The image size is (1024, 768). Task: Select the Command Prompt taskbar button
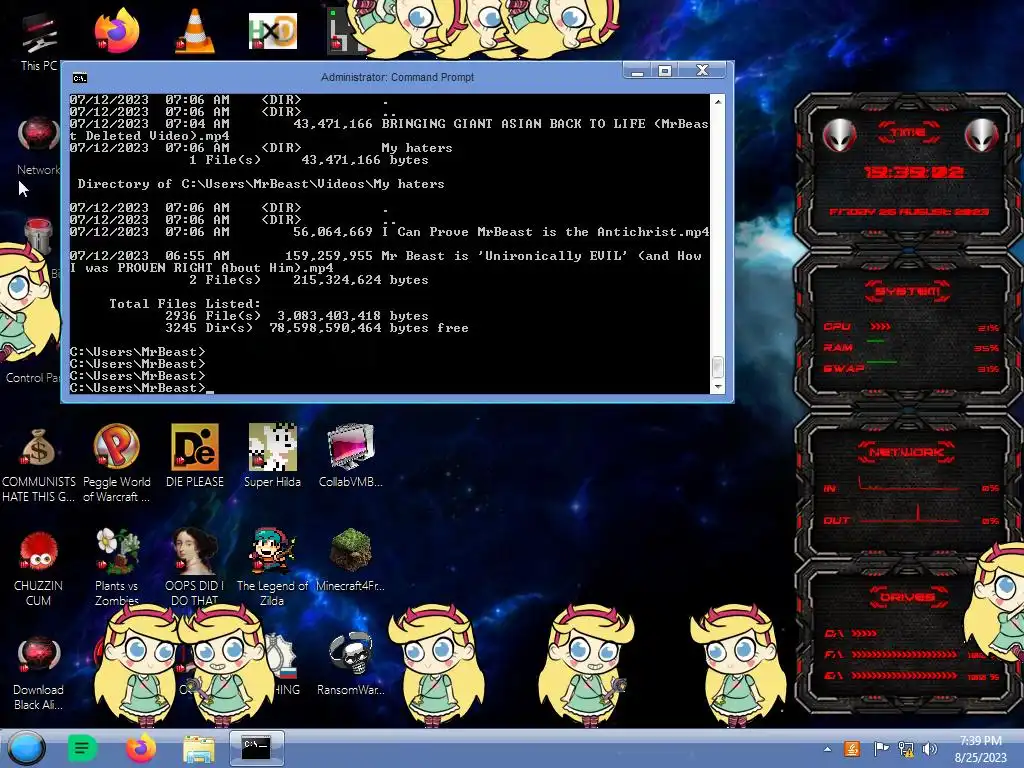pyautogui.click(x=256, y=748)
